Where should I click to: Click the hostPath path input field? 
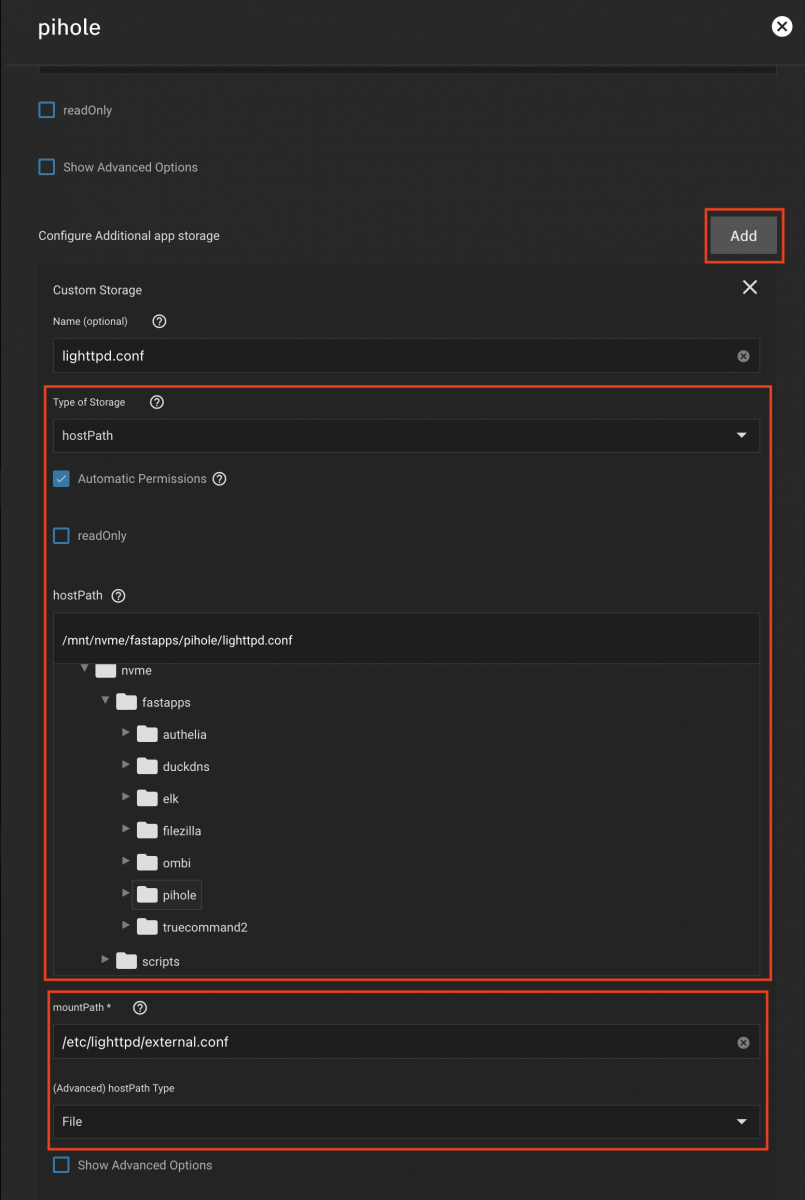point(406,640)
